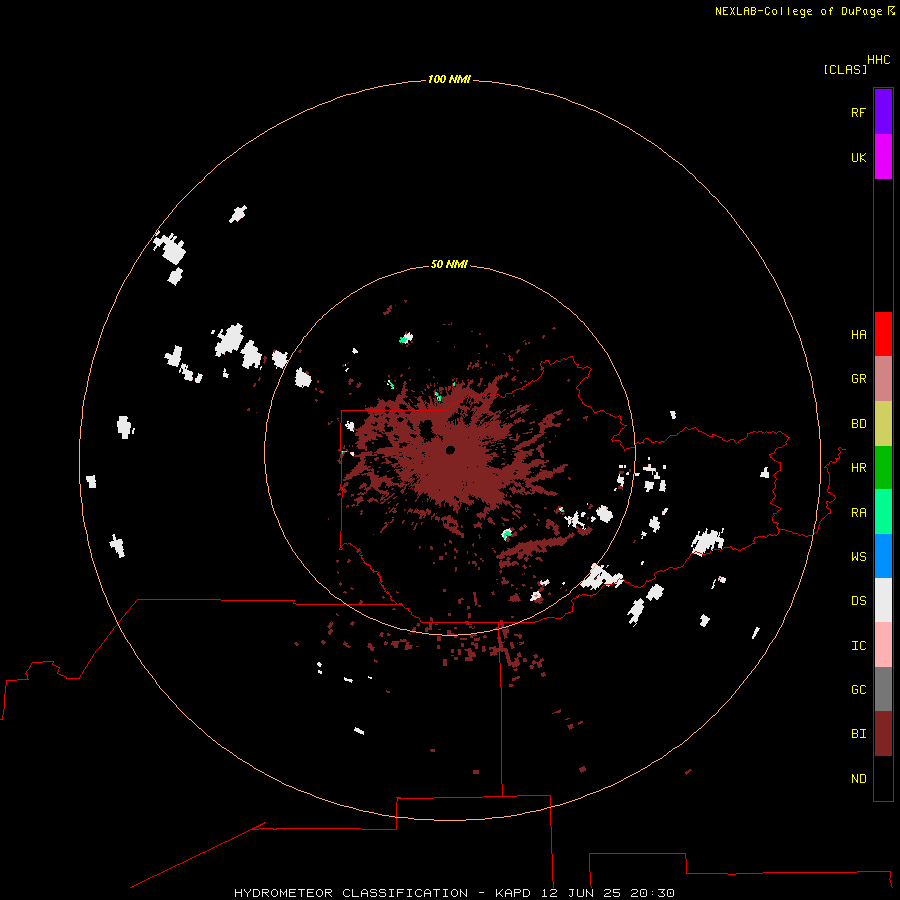Select the BI brown legend swatch
The image size is (900, 900).
click(x=883, y=734)
